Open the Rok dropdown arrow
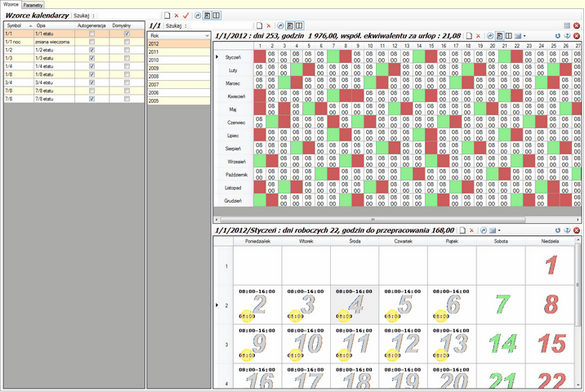 [207, 36]
